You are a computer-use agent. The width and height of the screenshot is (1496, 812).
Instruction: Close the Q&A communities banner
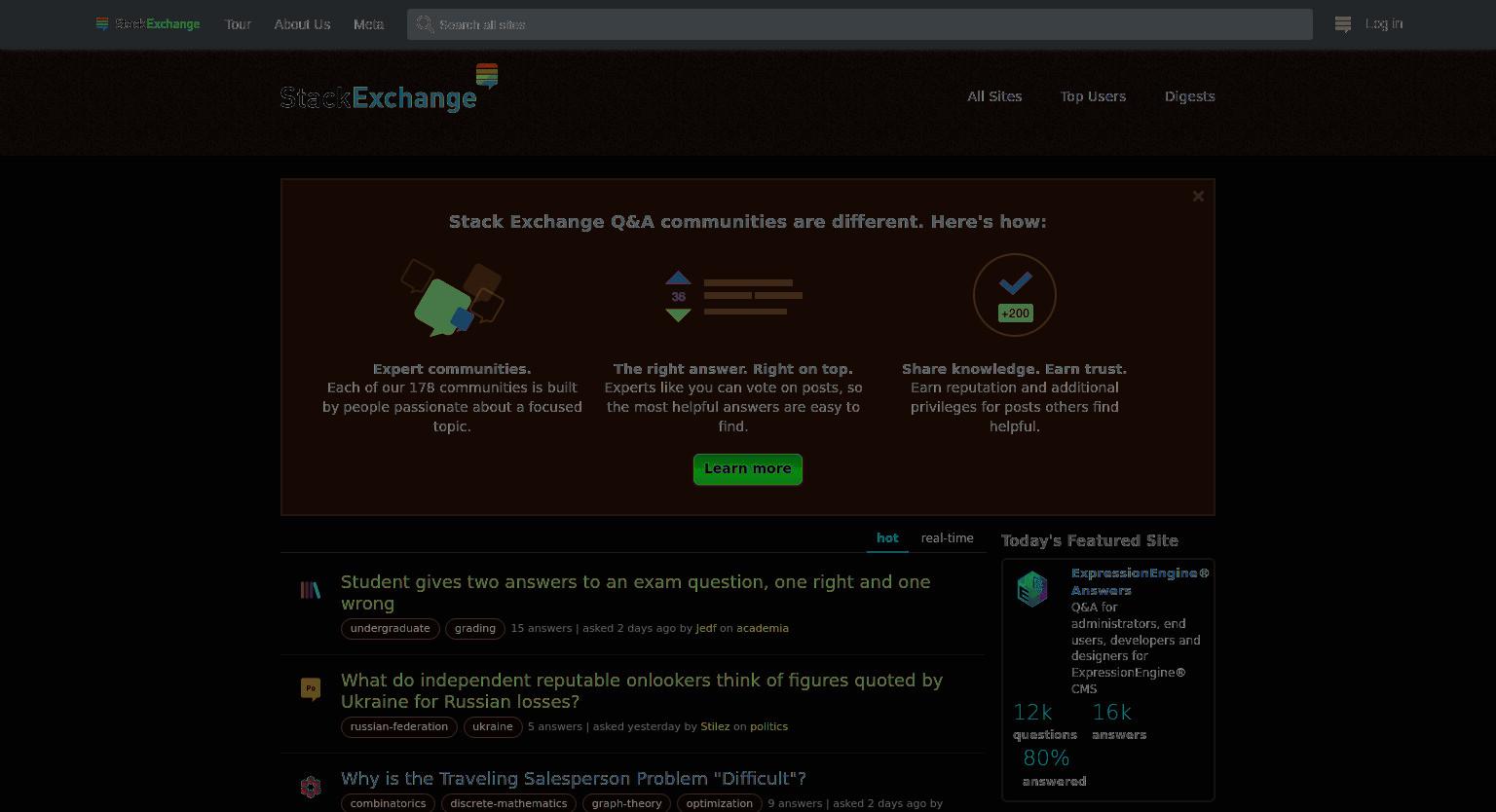[1198, 196]
